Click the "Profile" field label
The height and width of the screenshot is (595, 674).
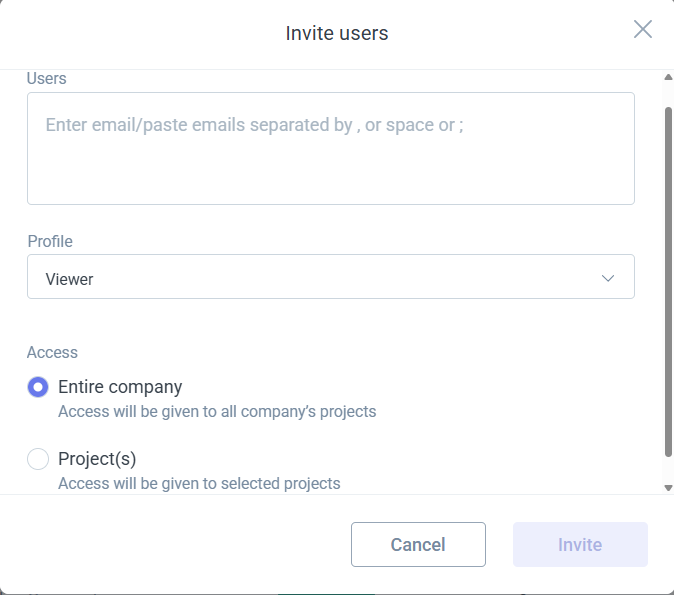[x=50, y=241]
